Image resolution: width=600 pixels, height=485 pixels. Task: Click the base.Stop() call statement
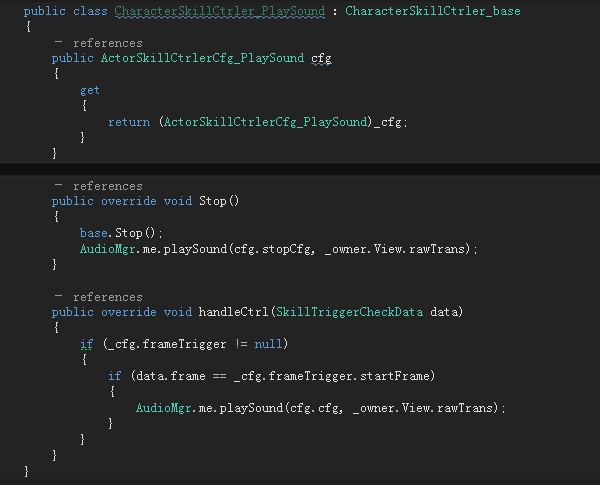[121, 233]
